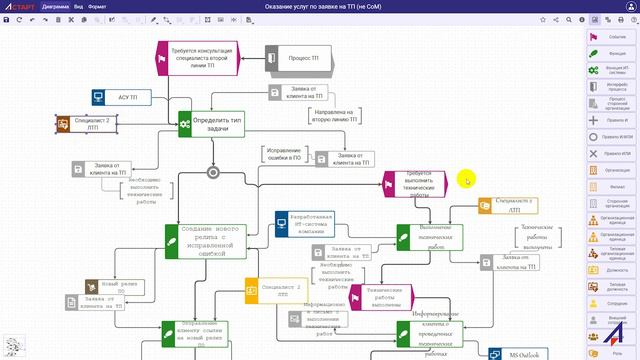
Task: Open the Help question-mark dropdown
Action: (634, 20)
